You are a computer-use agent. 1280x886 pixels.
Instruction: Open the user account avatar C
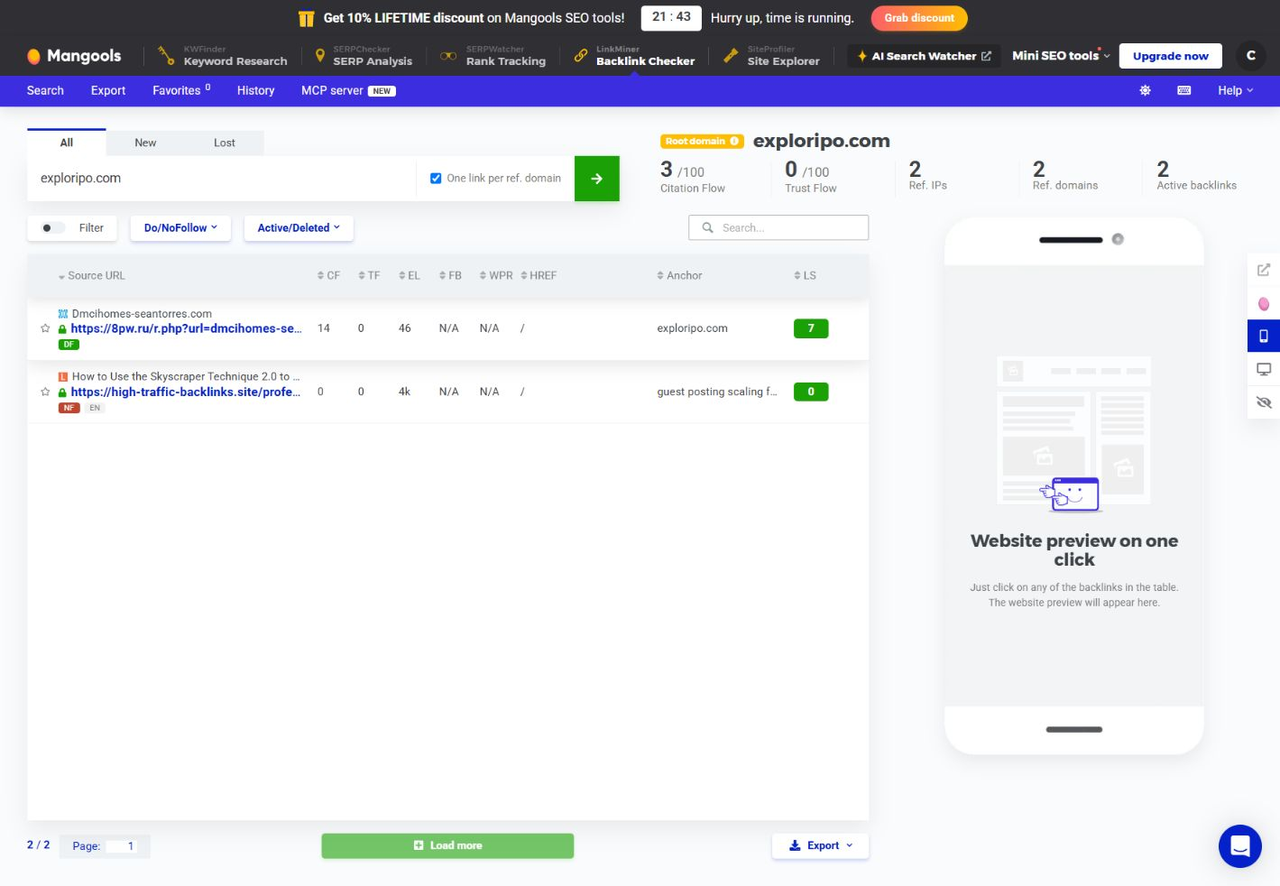pyautogui.click(x=1251, y=56)
